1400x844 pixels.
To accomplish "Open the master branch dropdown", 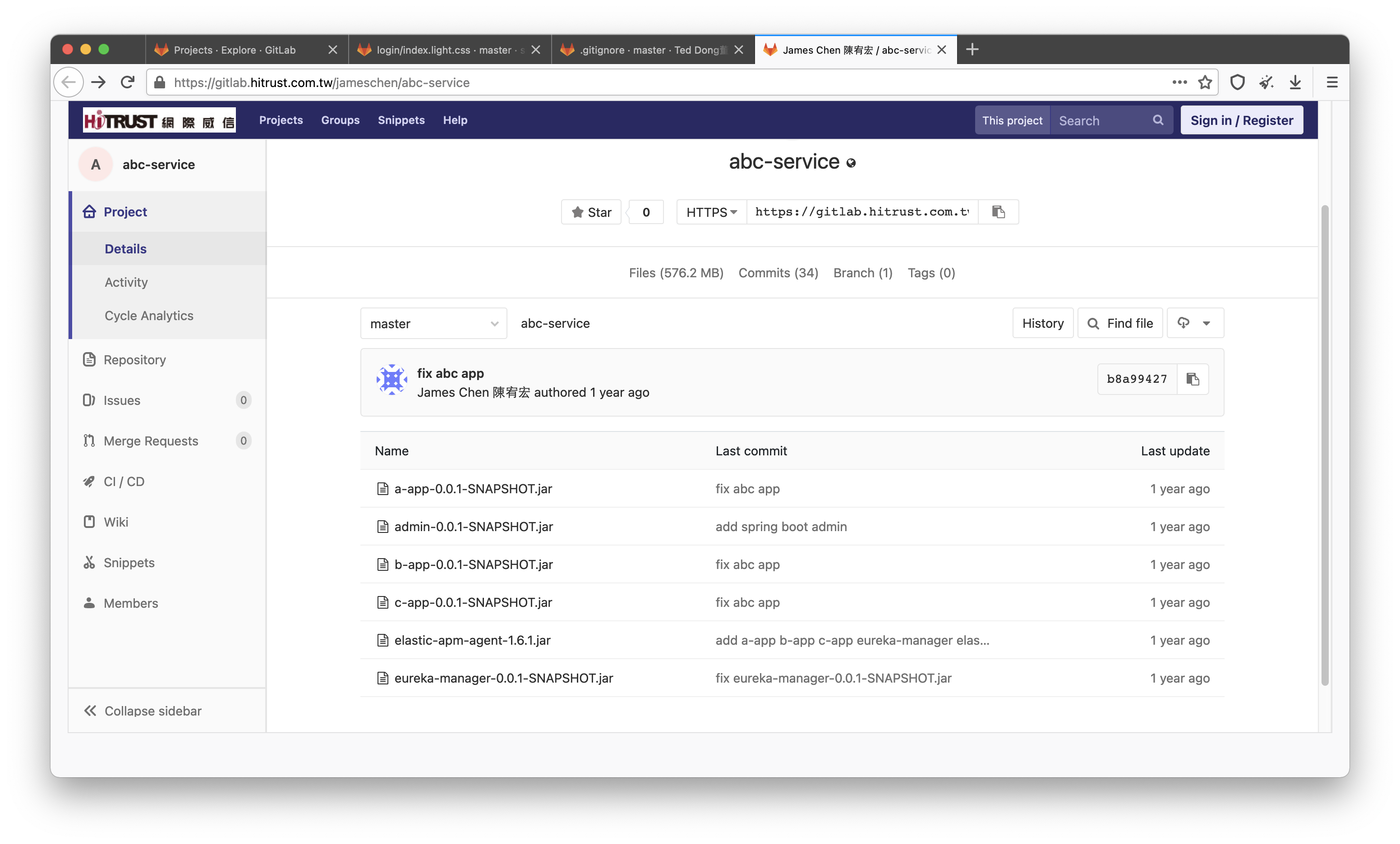I will (x=433, y=323).
